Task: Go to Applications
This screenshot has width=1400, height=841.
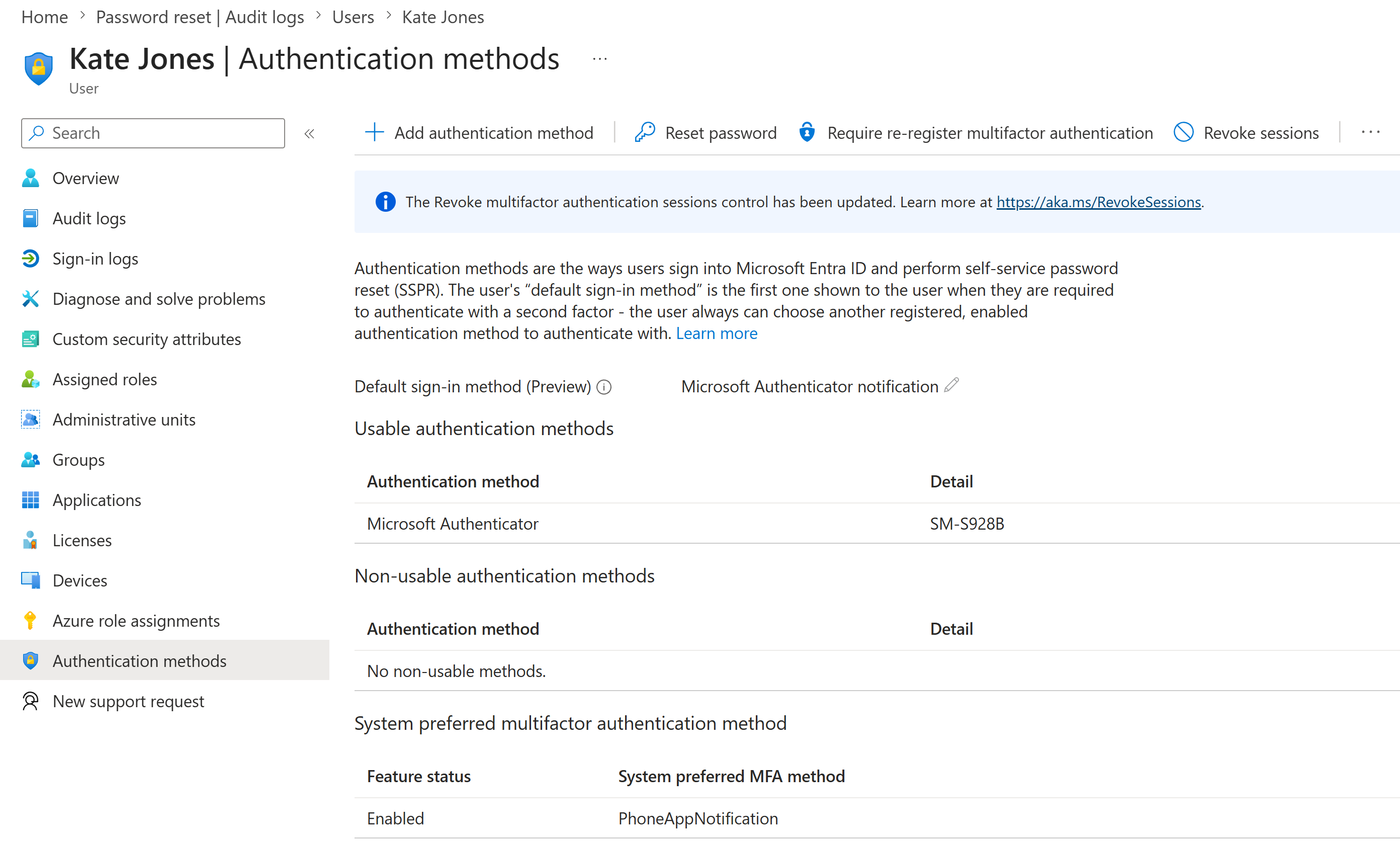Action: point(164,500)
